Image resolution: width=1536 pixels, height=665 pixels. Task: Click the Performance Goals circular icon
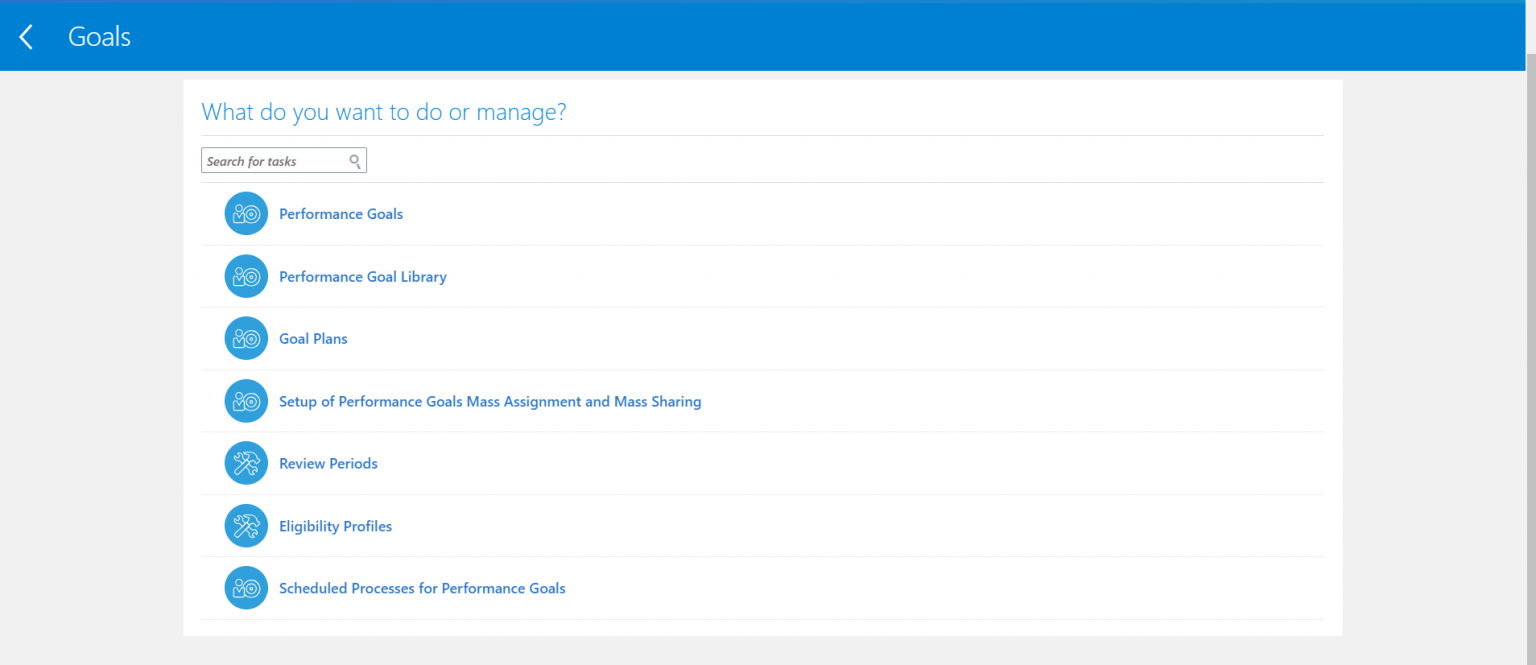pos(246,213)
